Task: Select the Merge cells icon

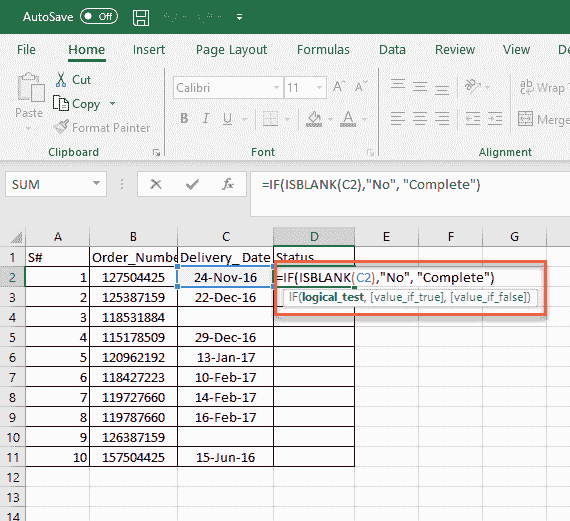Action: (x=525, y=119)
